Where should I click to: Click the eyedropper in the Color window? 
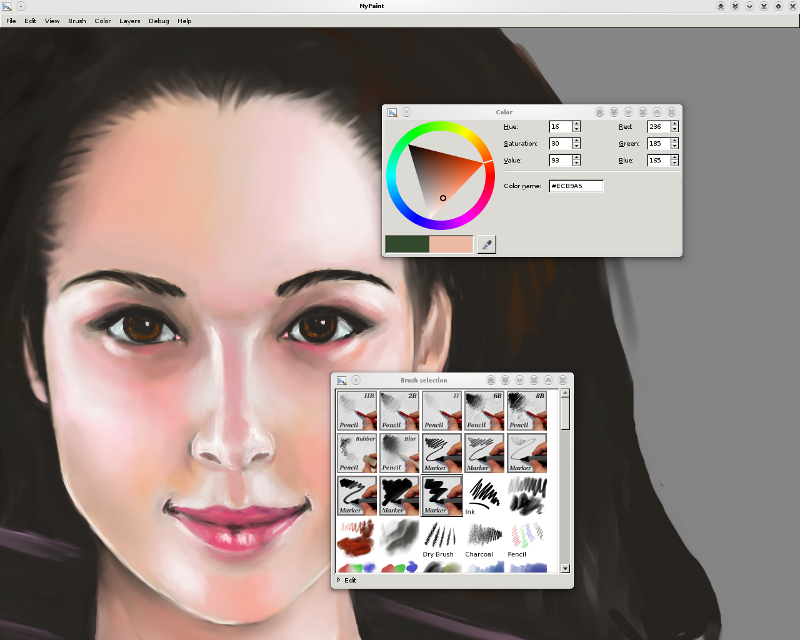[x=486, y=243]
